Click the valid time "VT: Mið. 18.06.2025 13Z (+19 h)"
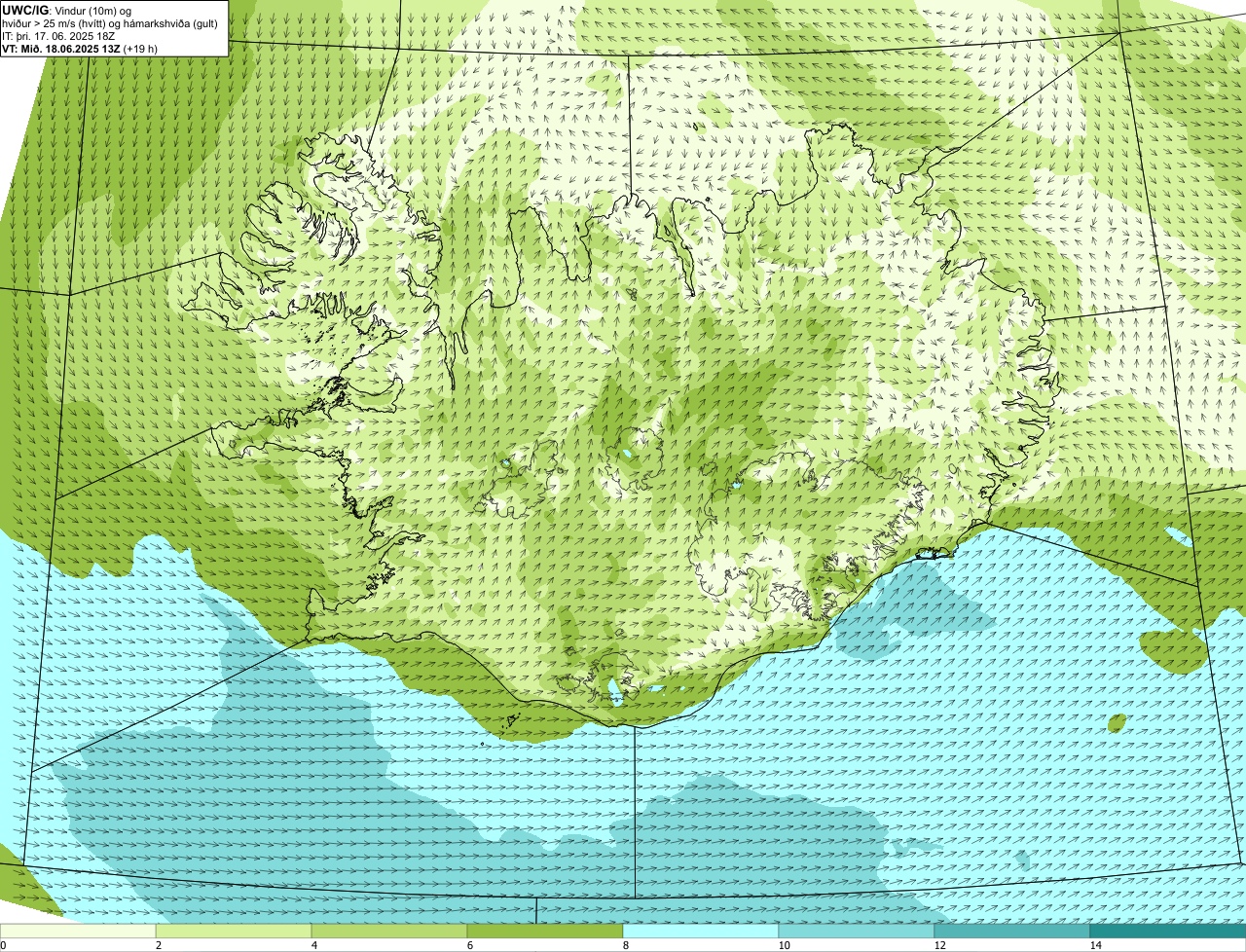This screenshot has height=952, width=1246. (80, 48)
